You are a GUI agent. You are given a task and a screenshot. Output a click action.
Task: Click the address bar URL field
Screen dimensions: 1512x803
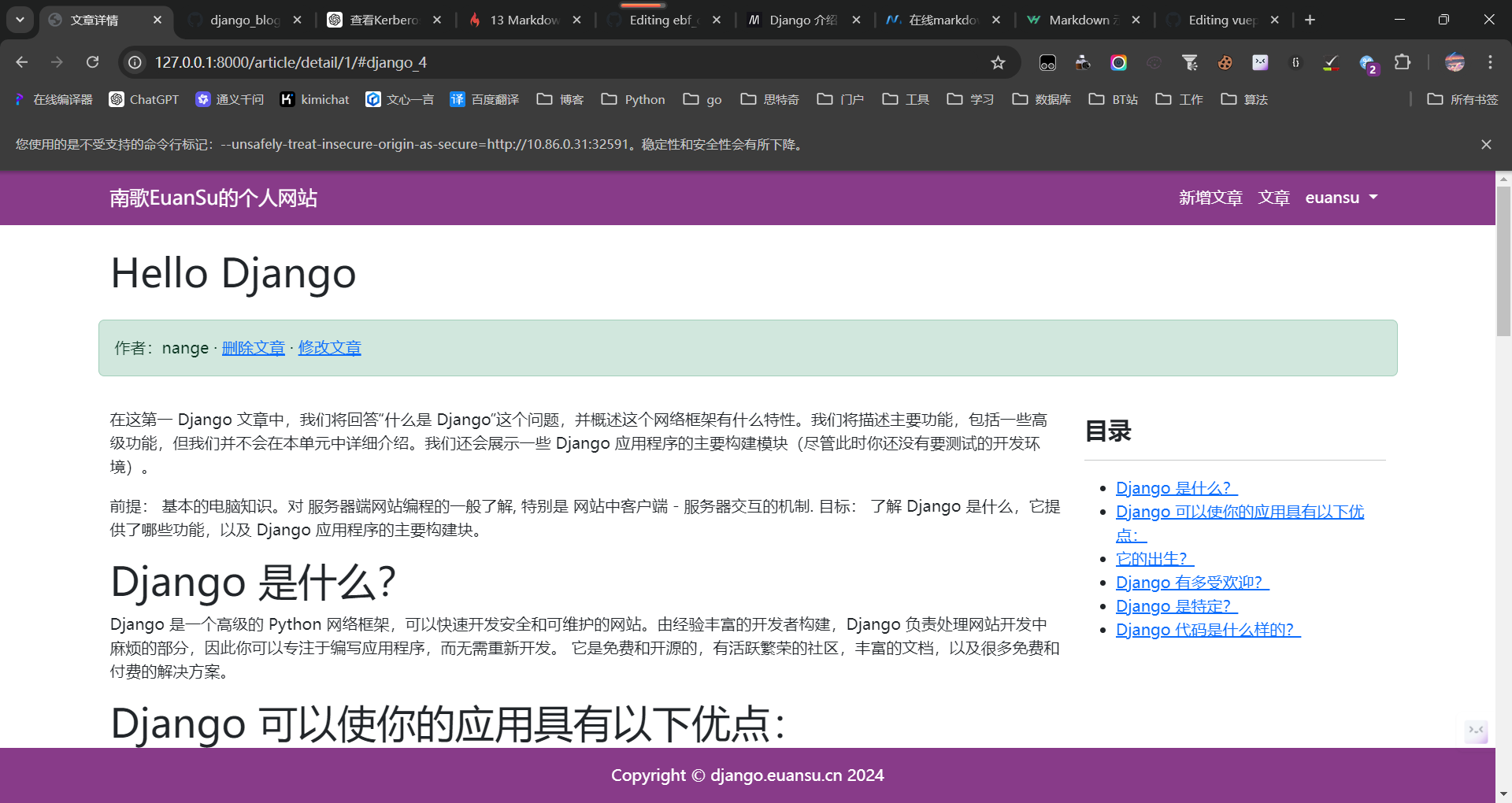pyautogui.click(x=551, y=62)
